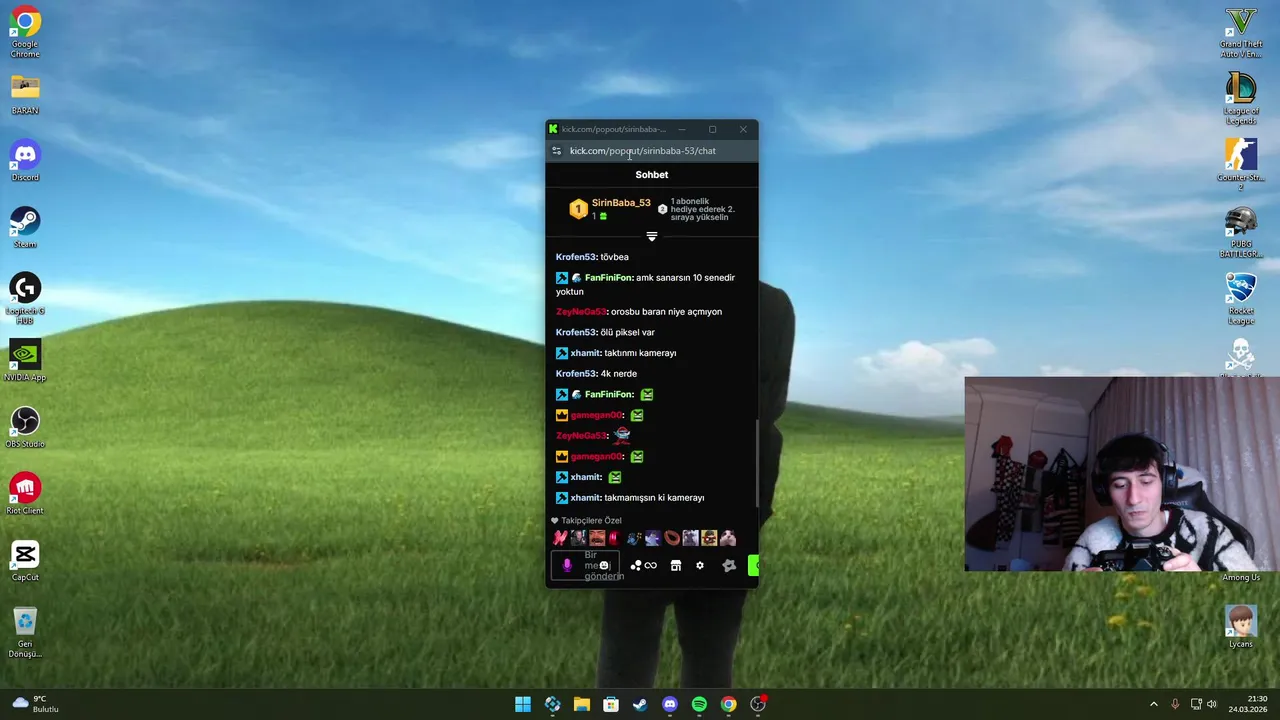Open the BARAN folder on desktop
1280x720 pixels.
tap(25, 96)
